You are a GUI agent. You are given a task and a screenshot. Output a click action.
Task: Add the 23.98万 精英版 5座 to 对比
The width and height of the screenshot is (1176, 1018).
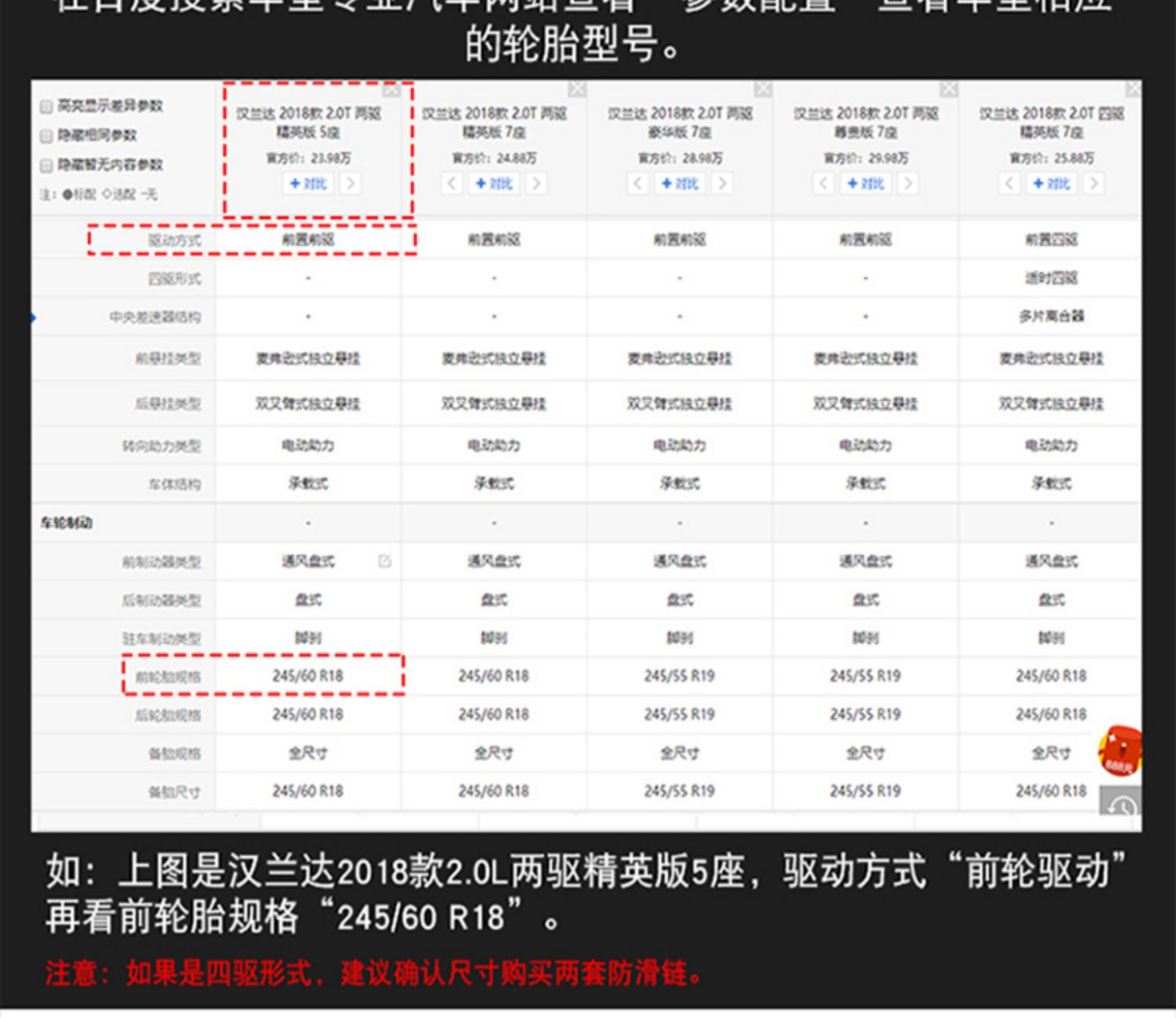308,183
